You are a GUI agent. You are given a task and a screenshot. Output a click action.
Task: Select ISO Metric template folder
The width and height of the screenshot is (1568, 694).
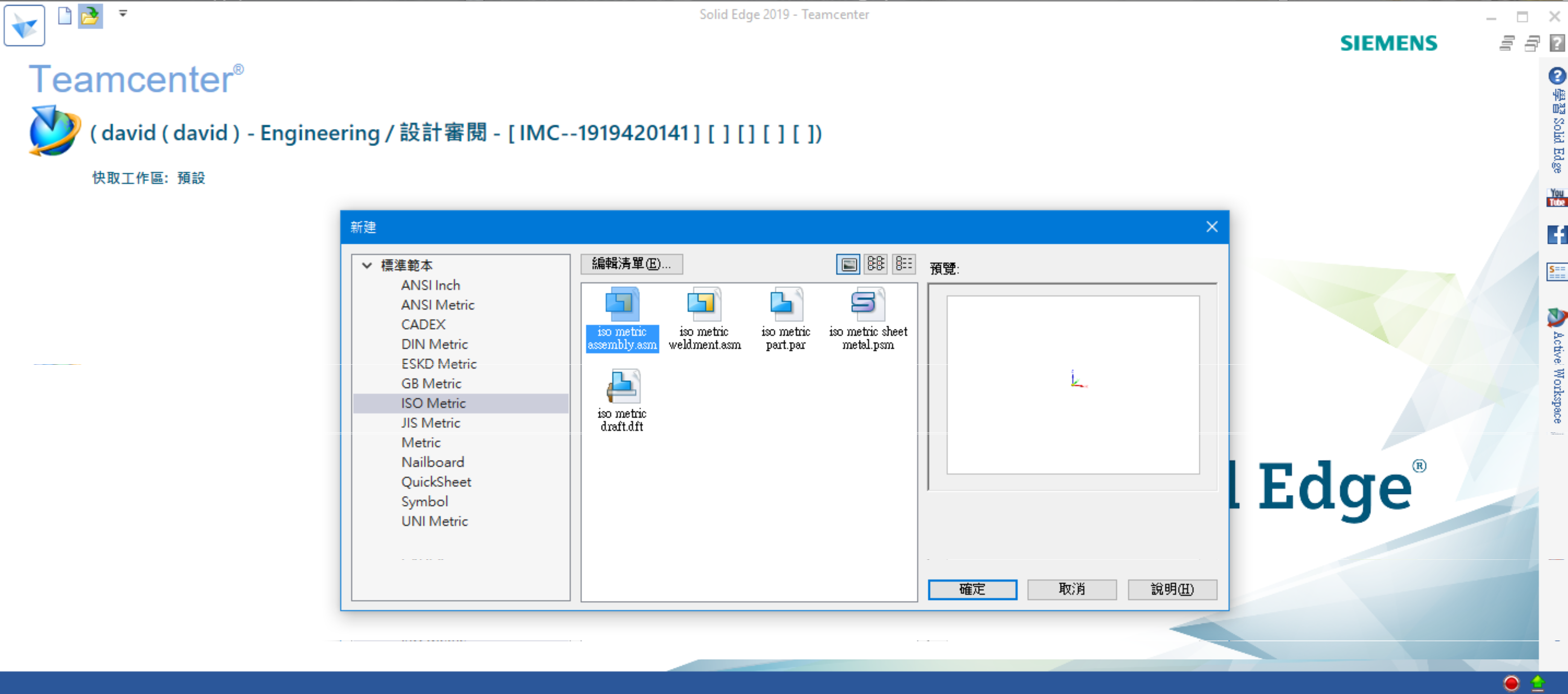point(460,403)
